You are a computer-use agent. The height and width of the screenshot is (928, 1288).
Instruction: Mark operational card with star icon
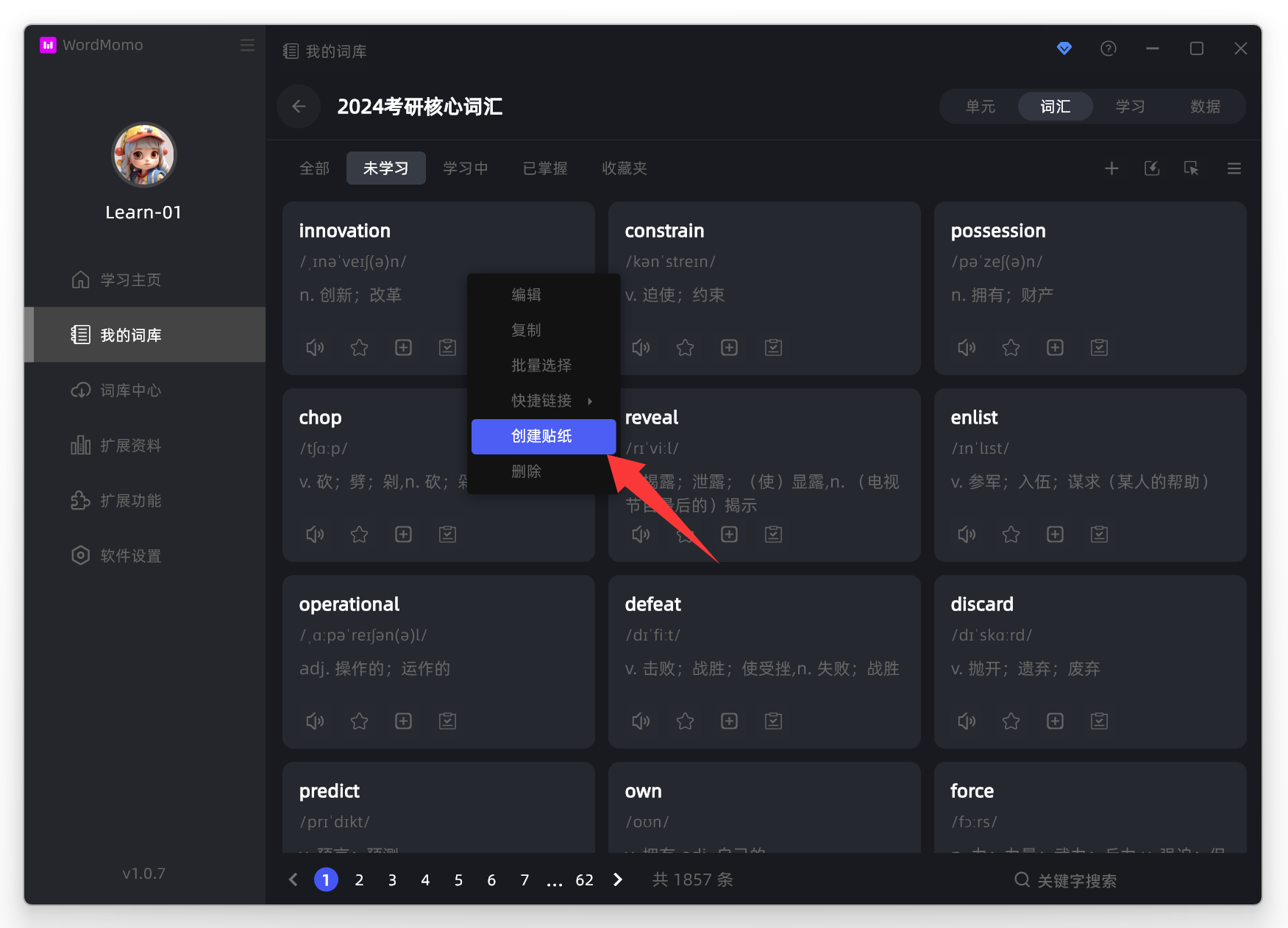tap(359, 721)
